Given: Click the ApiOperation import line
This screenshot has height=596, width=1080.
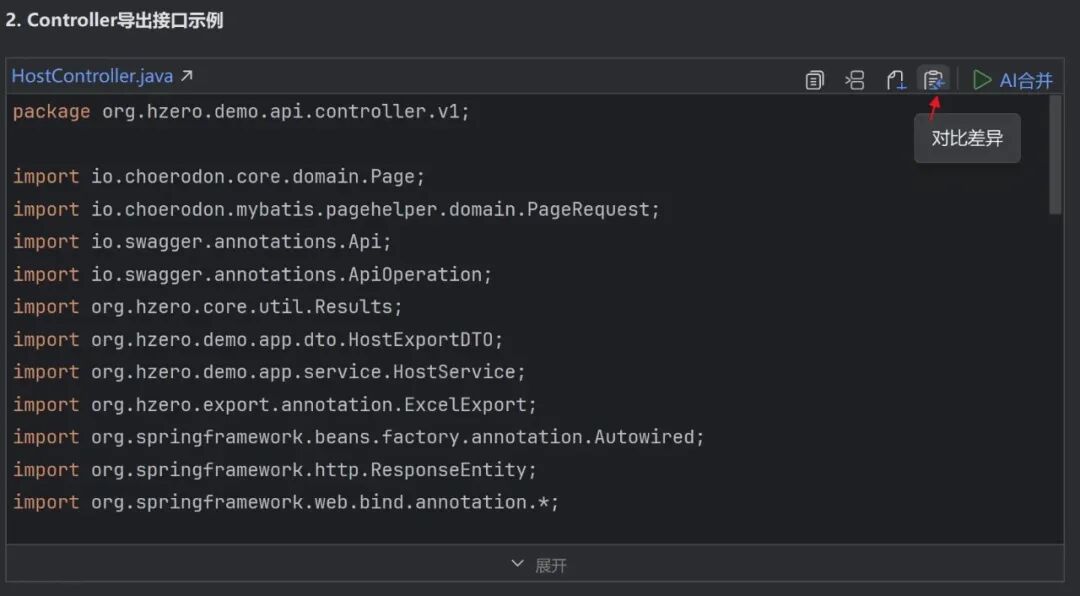Looking at the screenshot, I should click(252, 274).
